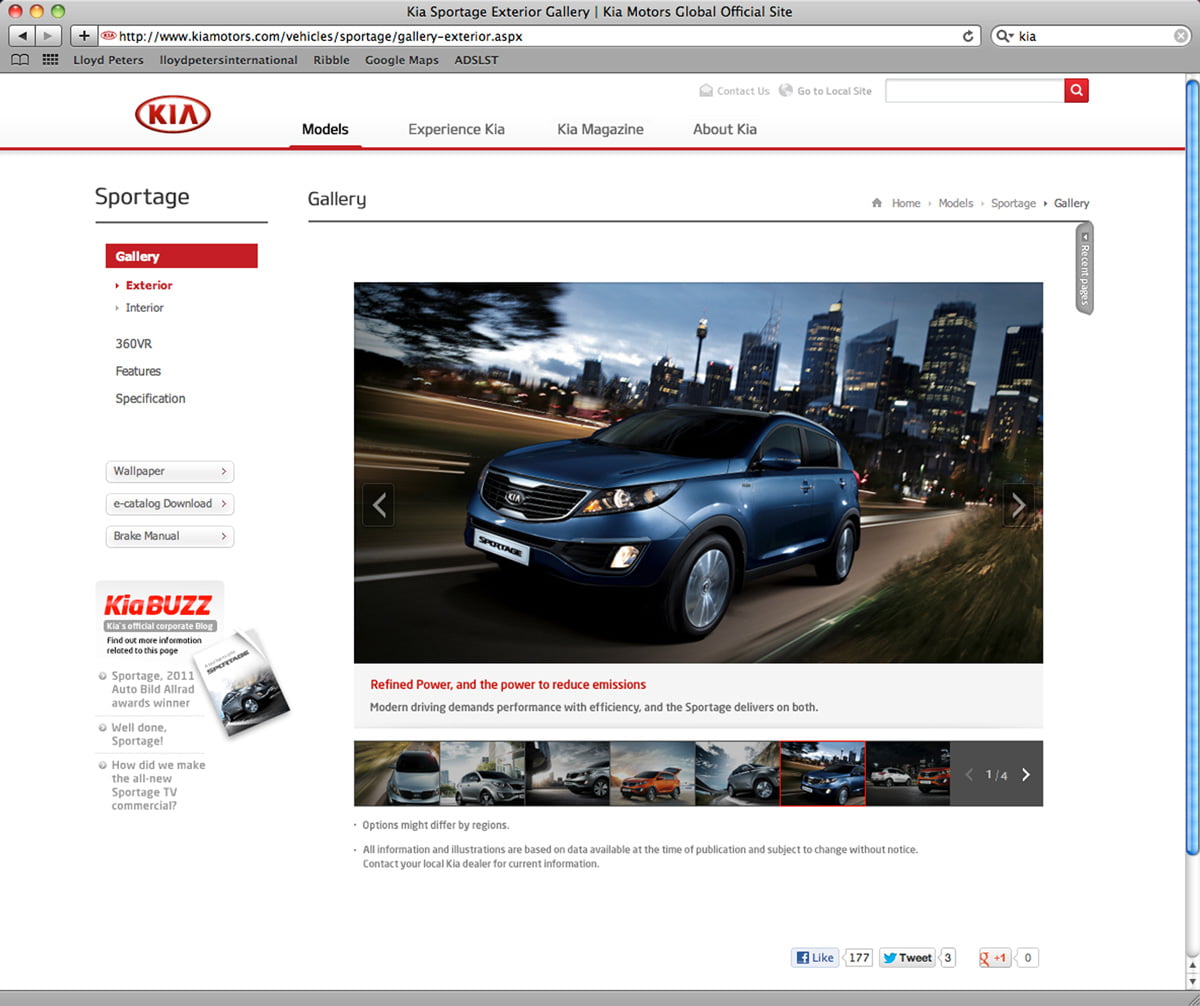This screenshot has width=1200, height=1006.
Task: Open the e-catalog Download option
Action: 169,504
